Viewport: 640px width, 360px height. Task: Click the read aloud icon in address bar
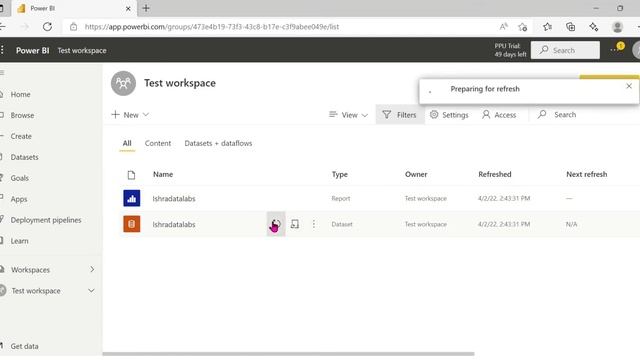[x=504, y=27]
